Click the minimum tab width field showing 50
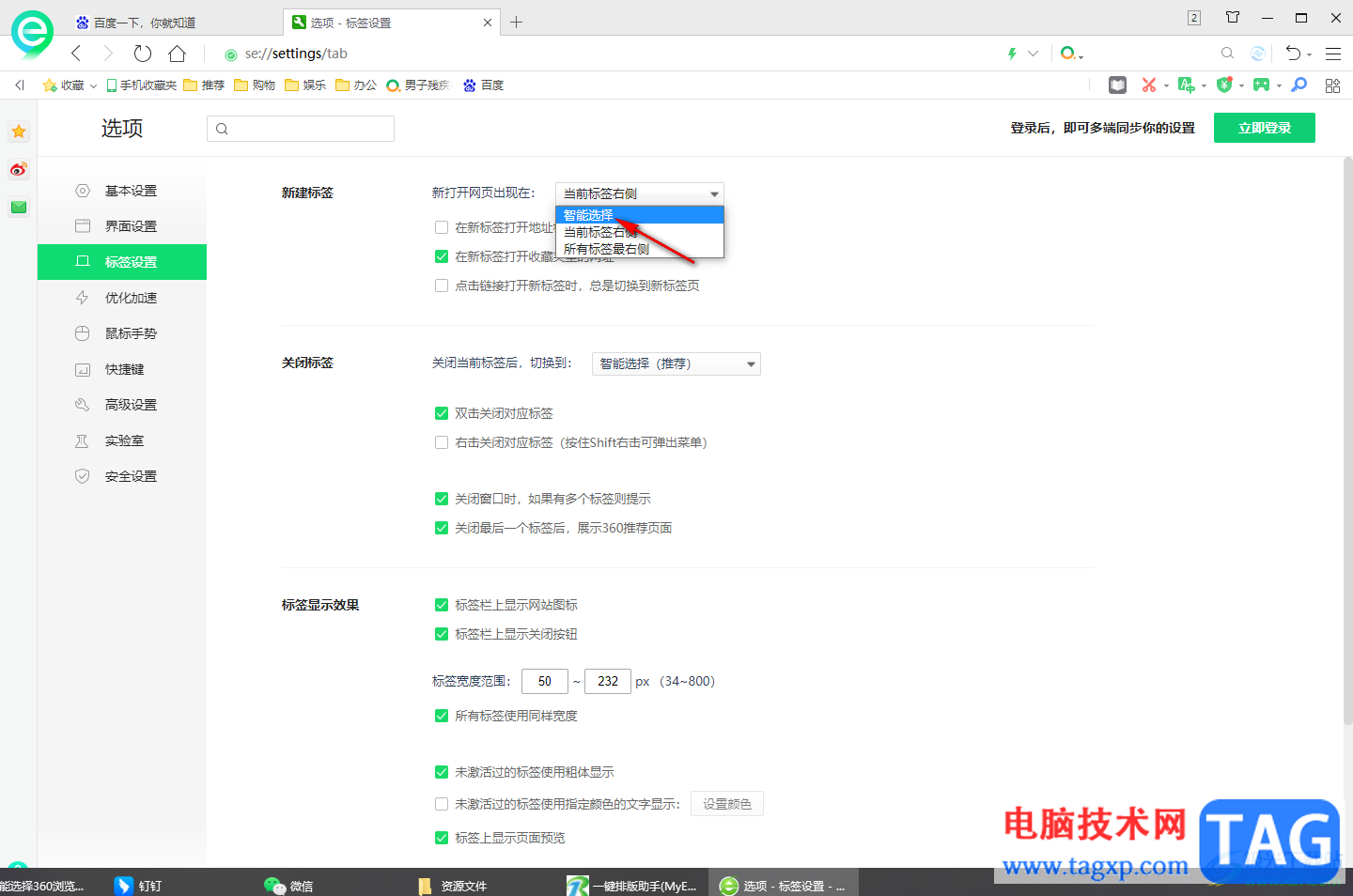The image size is (1353, 896). [545, 681]
